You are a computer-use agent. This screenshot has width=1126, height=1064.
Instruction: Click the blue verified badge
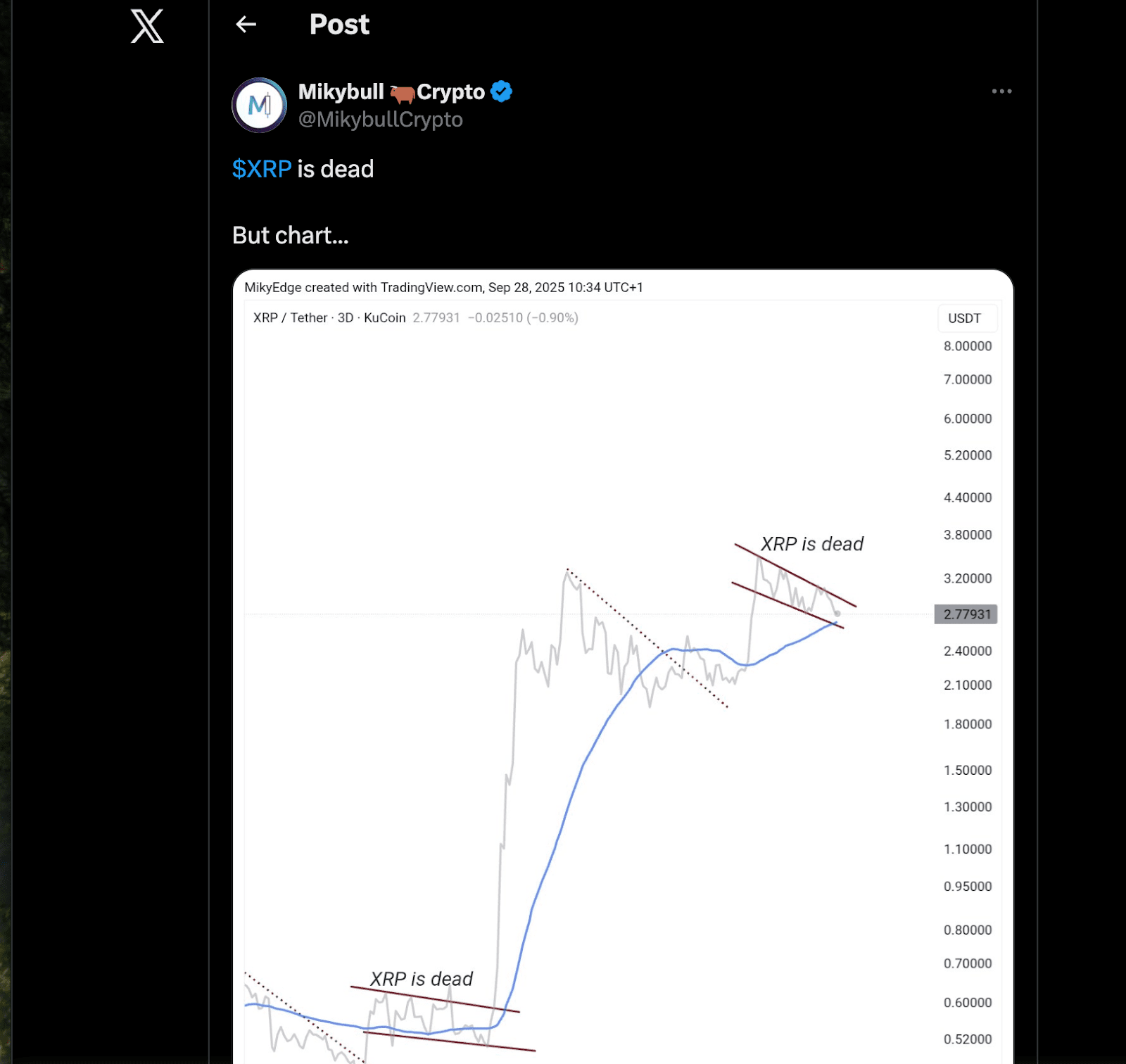tap(501, 91)
